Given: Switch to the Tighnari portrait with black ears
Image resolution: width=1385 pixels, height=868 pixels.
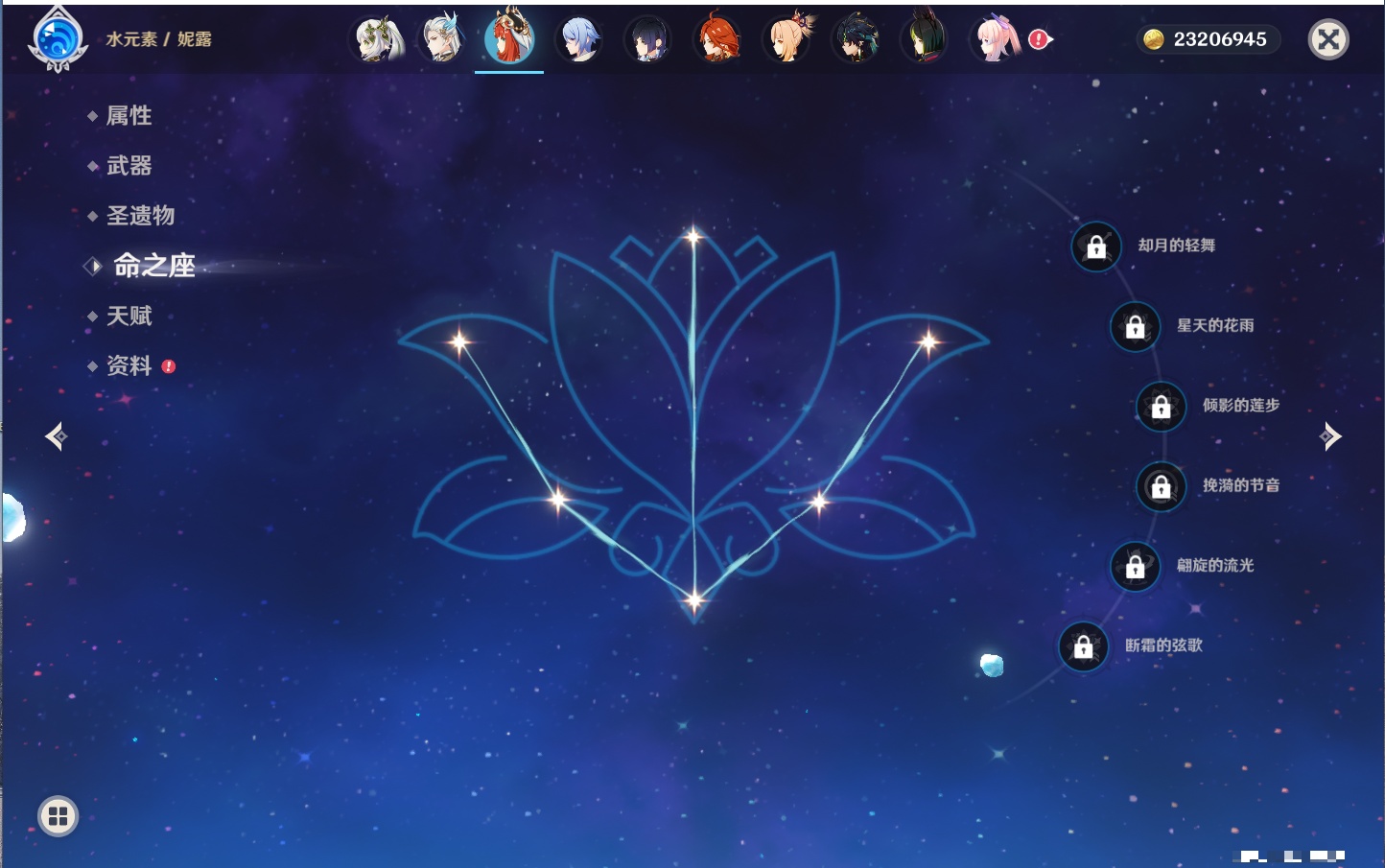Looking at the screenshot, I should click(926, 39).
